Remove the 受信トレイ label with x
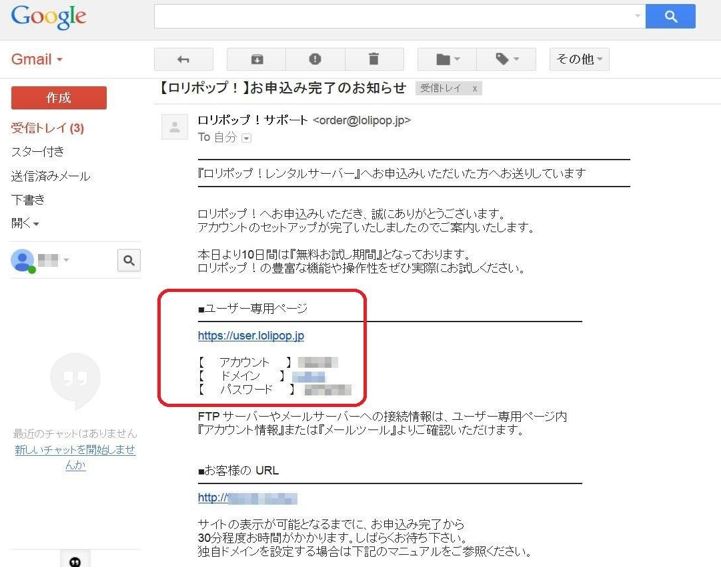This screenshot has width=721, height=576. click(x=475, y=89)
